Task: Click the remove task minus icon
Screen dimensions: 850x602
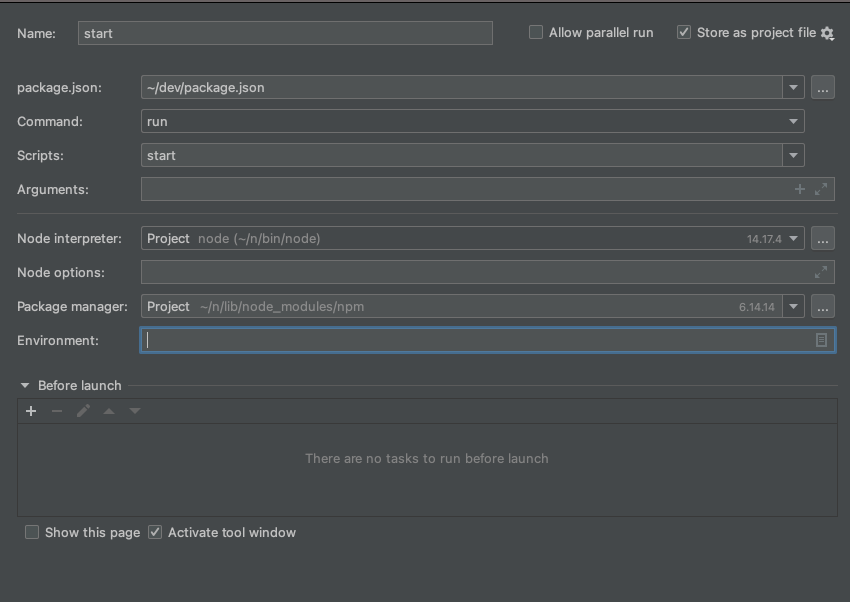Action: tap(57, 411)
